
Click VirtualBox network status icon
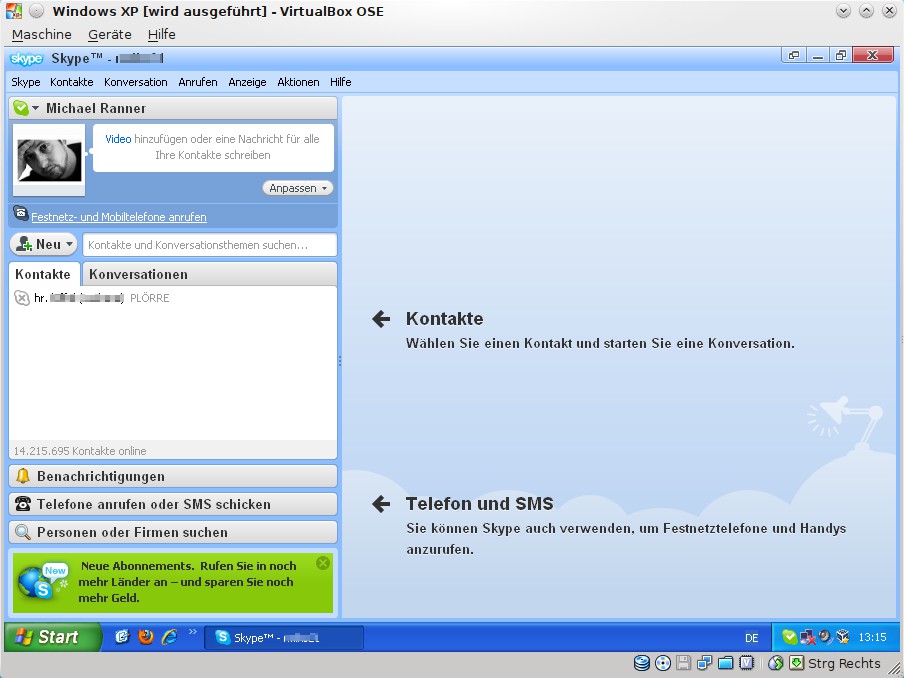click(705, 663)
